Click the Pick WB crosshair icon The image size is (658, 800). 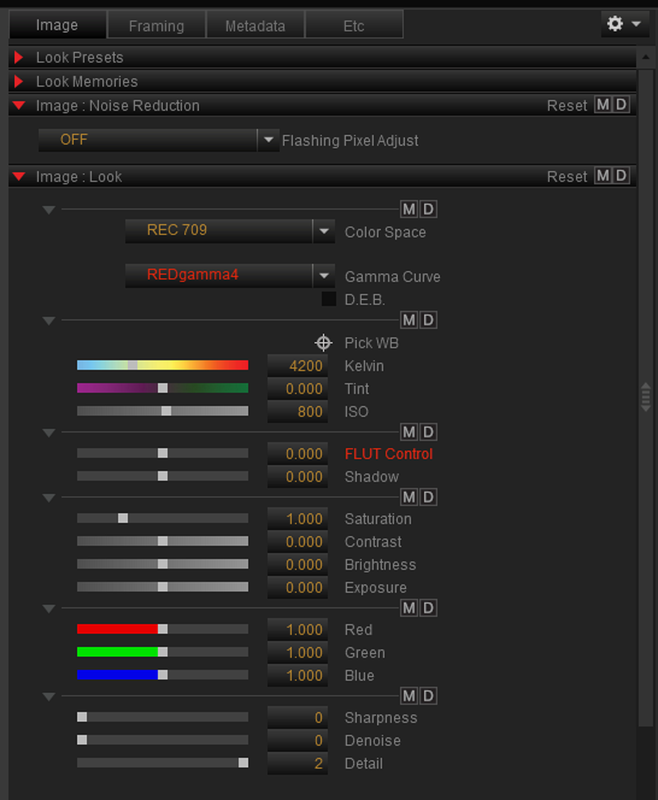[323, 343]
